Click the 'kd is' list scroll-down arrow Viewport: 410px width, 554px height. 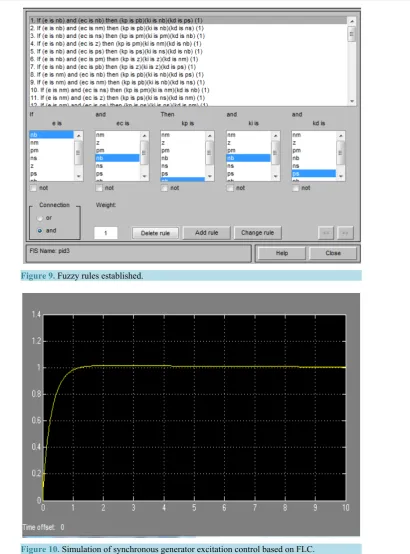click(340, 176)
